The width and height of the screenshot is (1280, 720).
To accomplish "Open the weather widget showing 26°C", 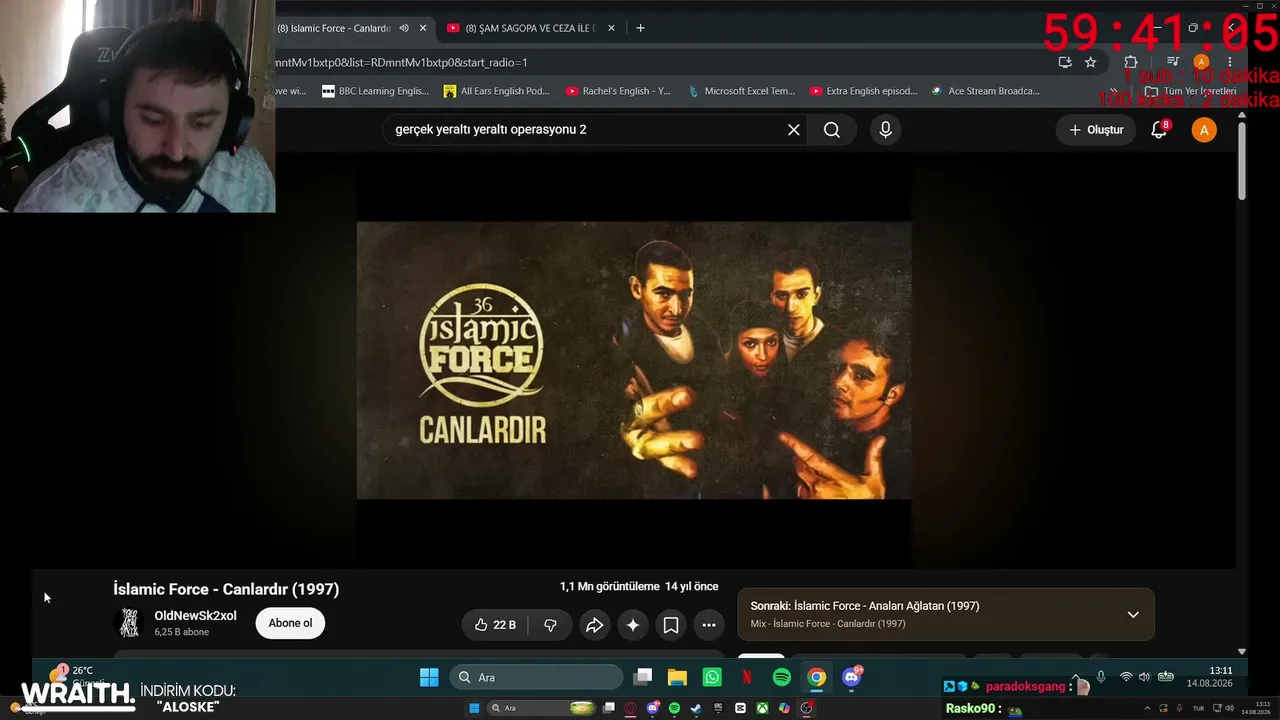I will (x=75, y=676).
